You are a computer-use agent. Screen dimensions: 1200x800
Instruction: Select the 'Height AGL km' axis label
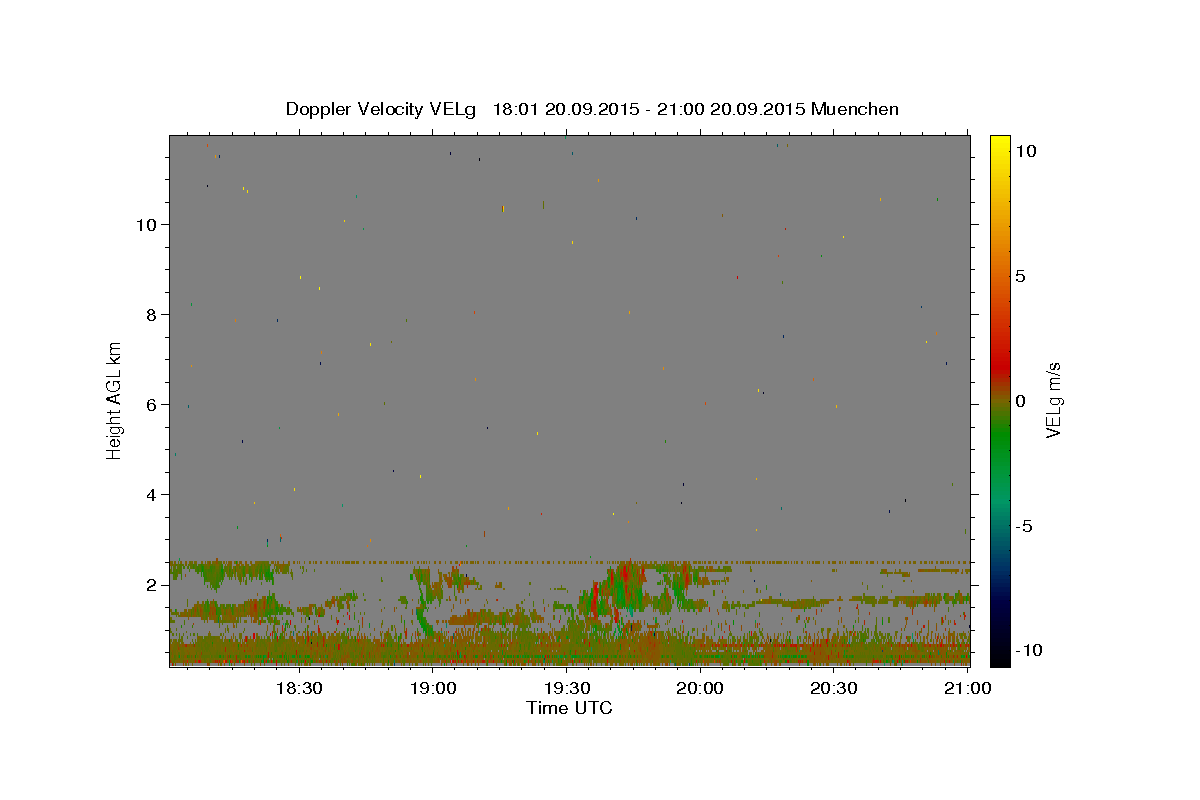click(115, 400)
